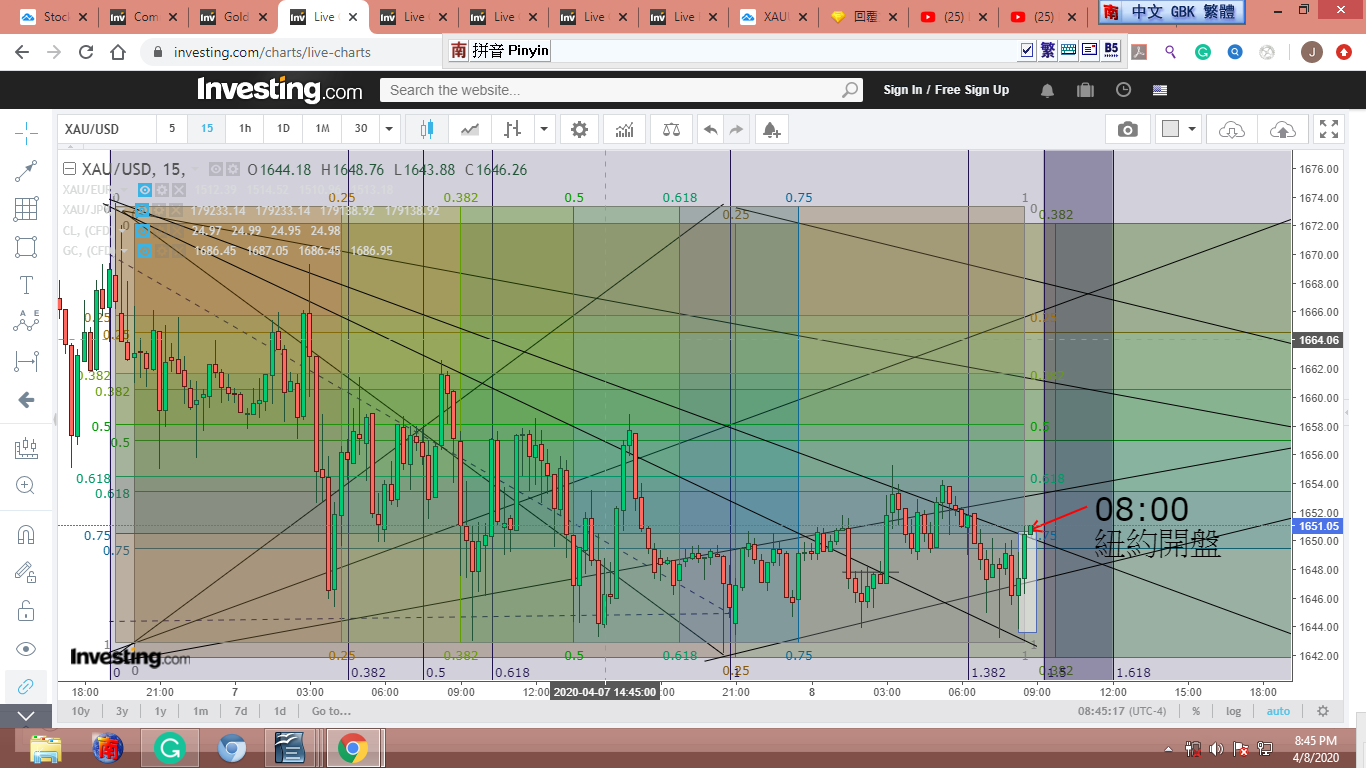Click the compare symbols scales icon
The image size is (1366, 768).
coord(670,129)
